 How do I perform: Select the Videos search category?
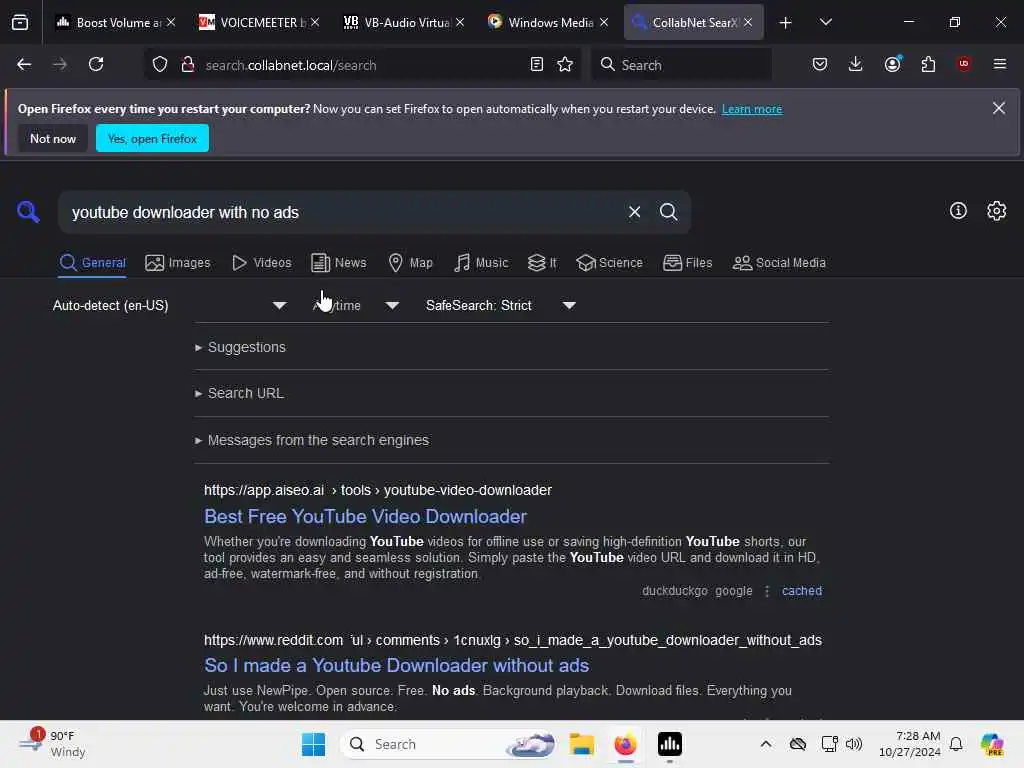pos(262,263)
